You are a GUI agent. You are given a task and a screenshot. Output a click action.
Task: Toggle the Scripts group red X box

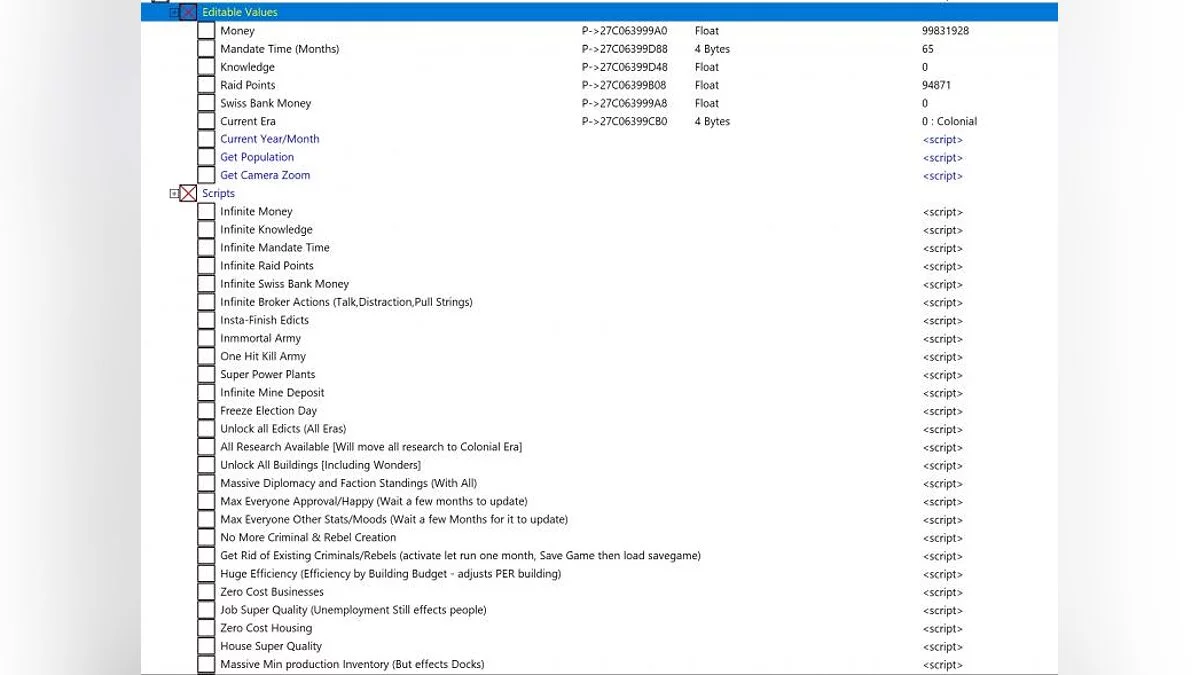point(188,194)
